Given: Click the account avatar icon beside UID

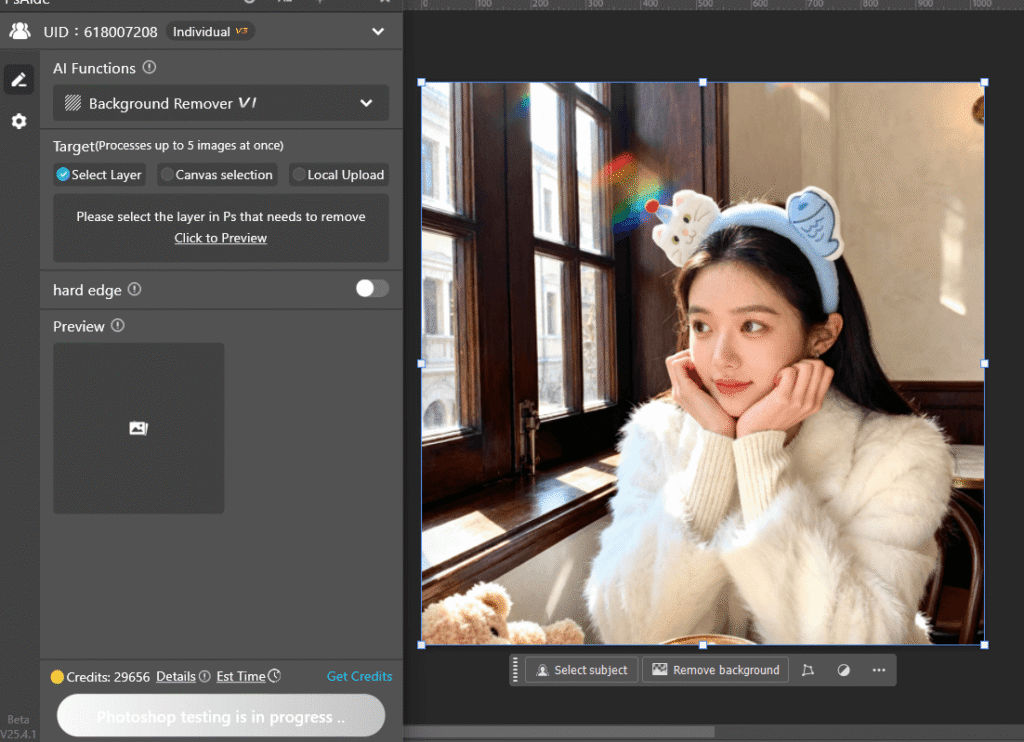Looking at the screenshot, I should 21,31.
